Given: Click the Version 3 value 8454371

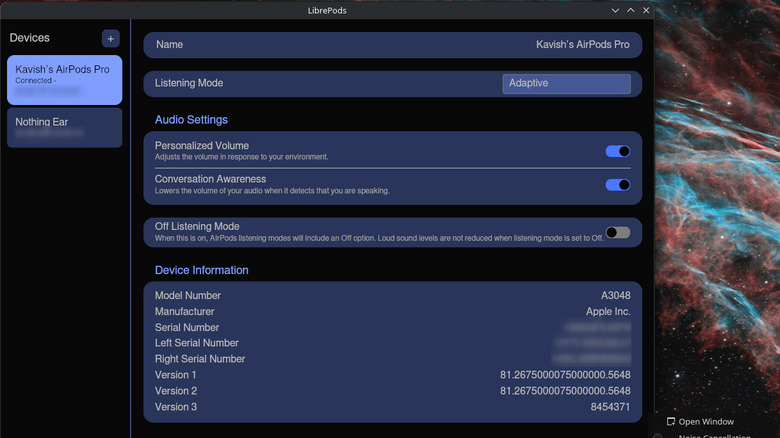Looking at the screenshot, I should pyautogui.click(x=610, y=407).
